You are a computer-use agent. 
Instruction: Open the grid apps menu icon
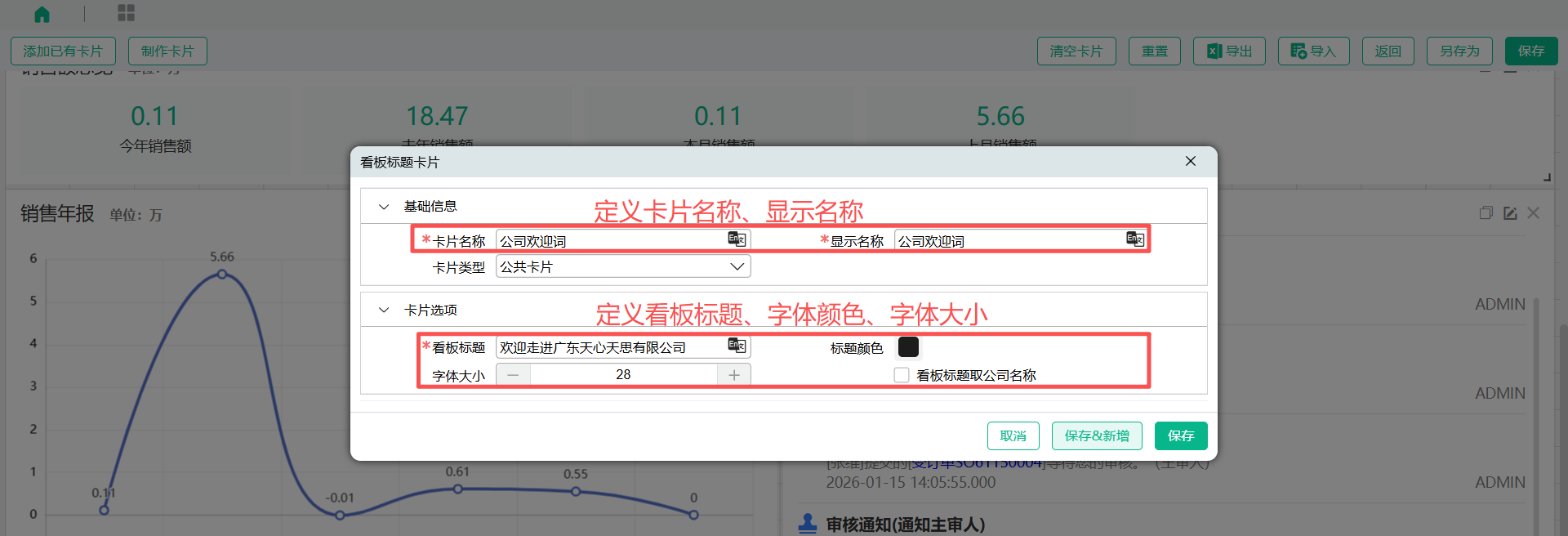click(x=126, y=13)
